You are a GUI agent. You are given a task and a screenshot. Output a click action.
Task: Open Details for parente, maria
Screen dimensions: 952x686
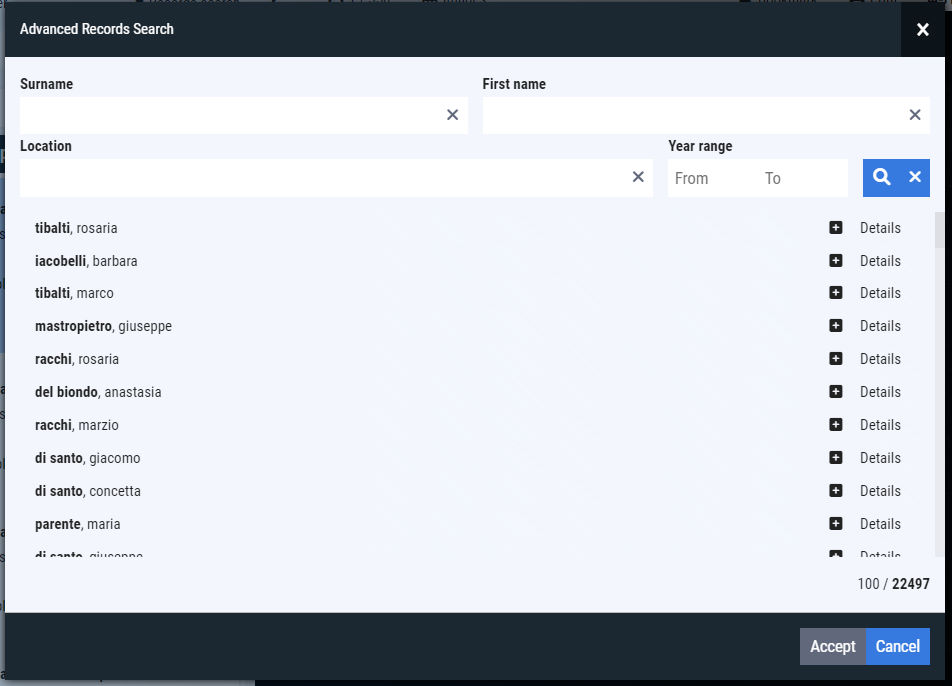pyautogui.click(x=880, y=523)
